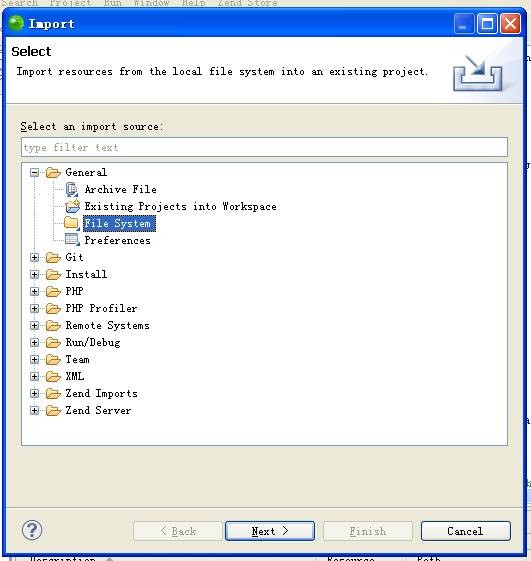531x561 pixels.
Task: Click the File System folder icon
Action: [72, 223]
